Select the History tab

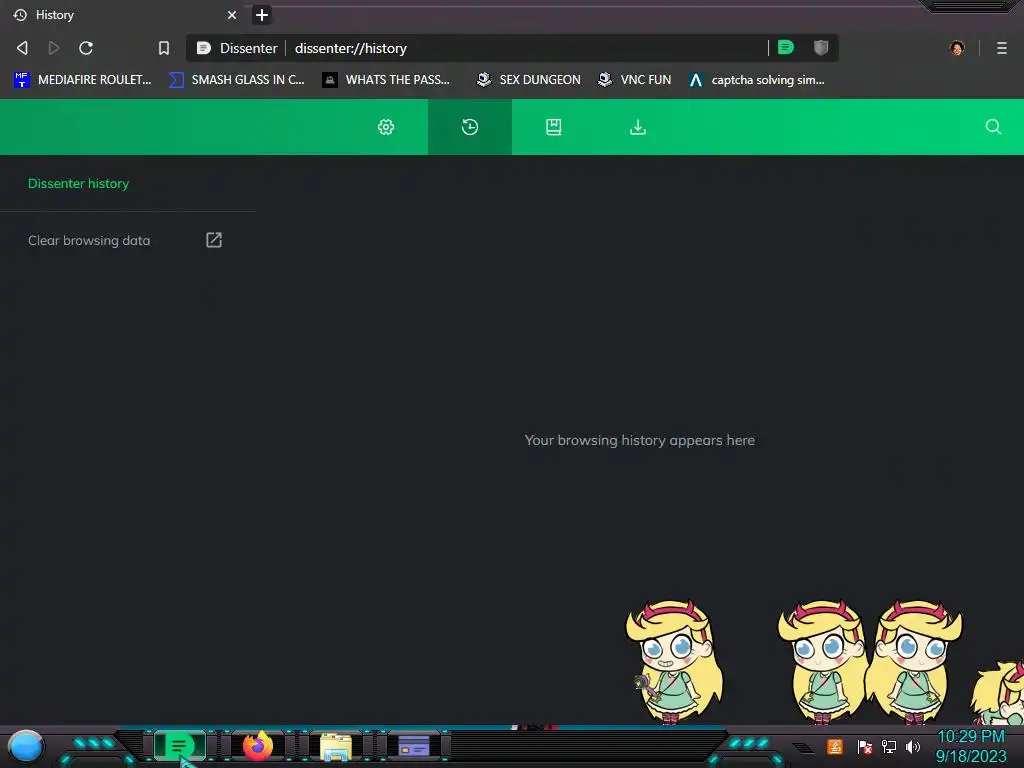[x=124, y=15]
